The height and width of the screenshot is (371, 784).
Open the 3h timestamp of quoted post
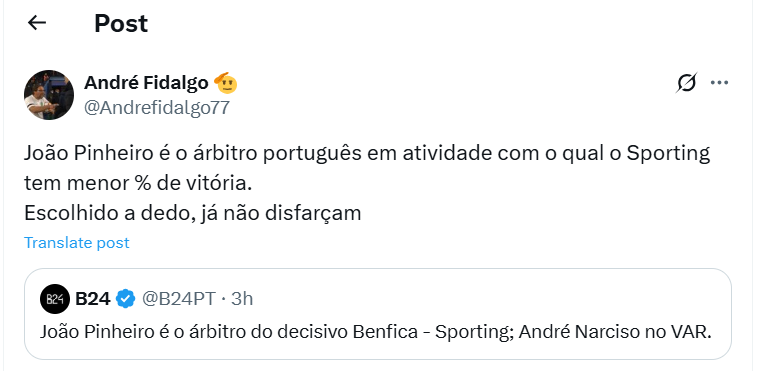point(242,299)
